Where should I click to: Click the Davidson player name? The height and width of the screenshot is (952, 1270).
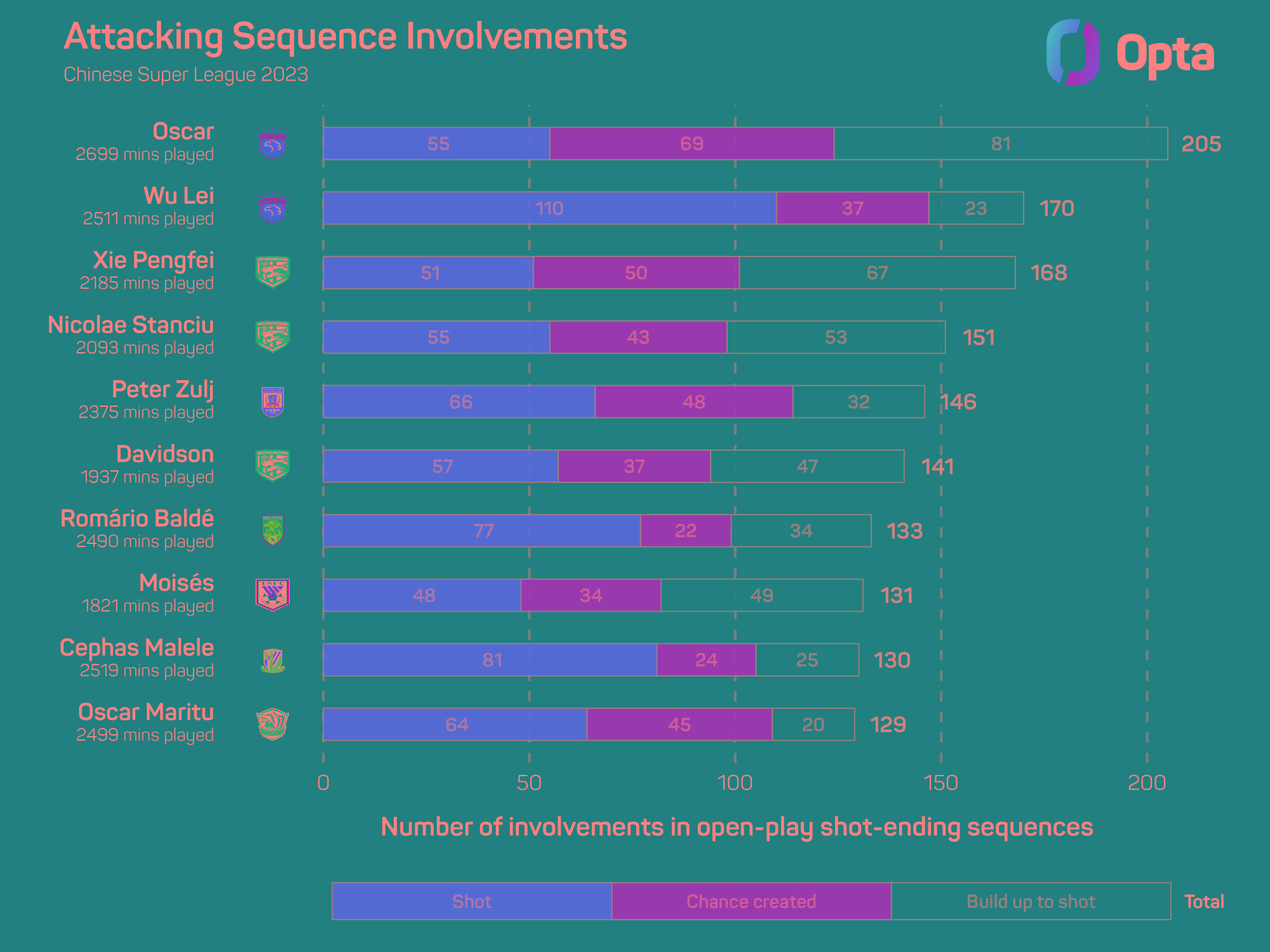(165, 454)
